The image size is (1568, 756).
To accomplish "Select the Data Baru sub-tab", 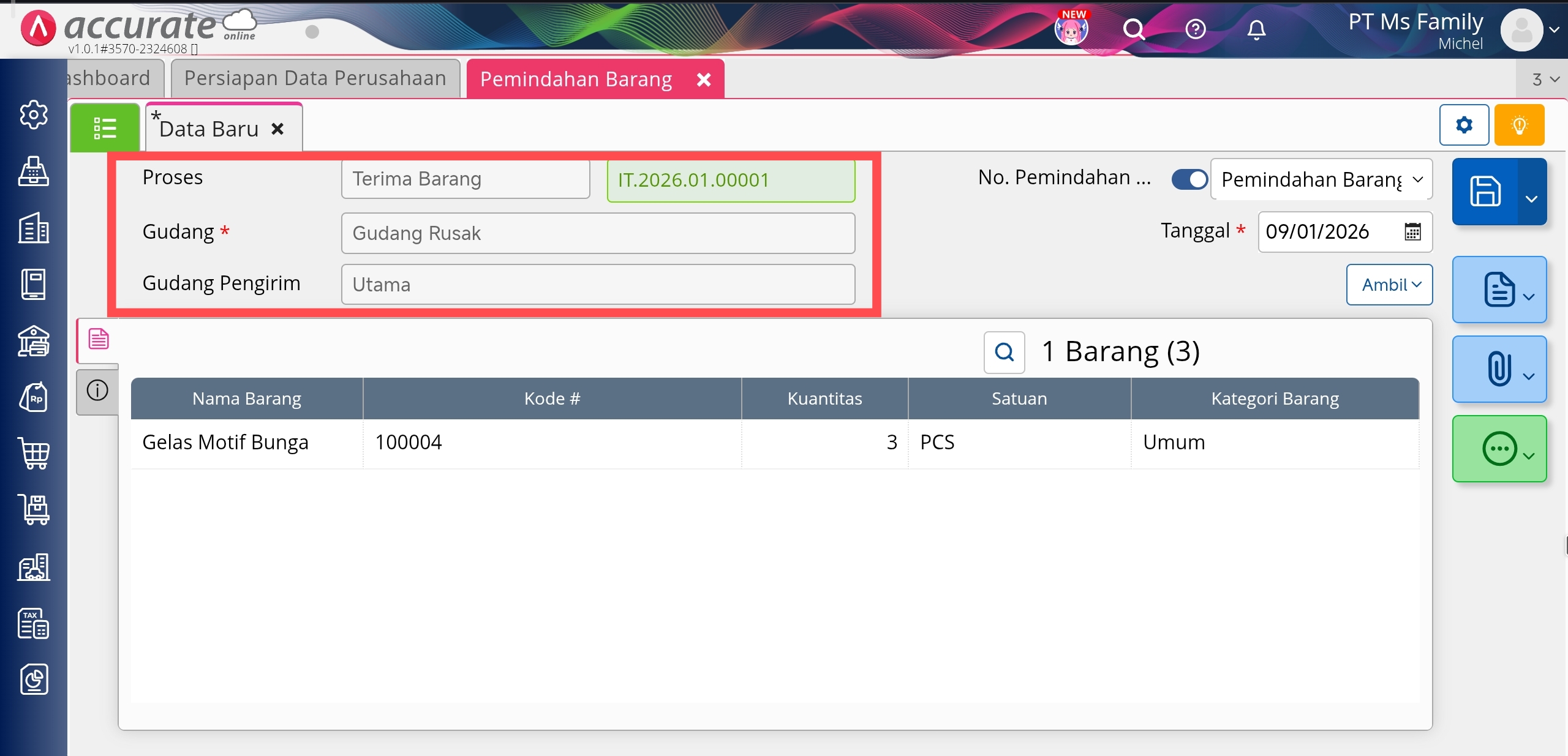I will coord(209,129).
